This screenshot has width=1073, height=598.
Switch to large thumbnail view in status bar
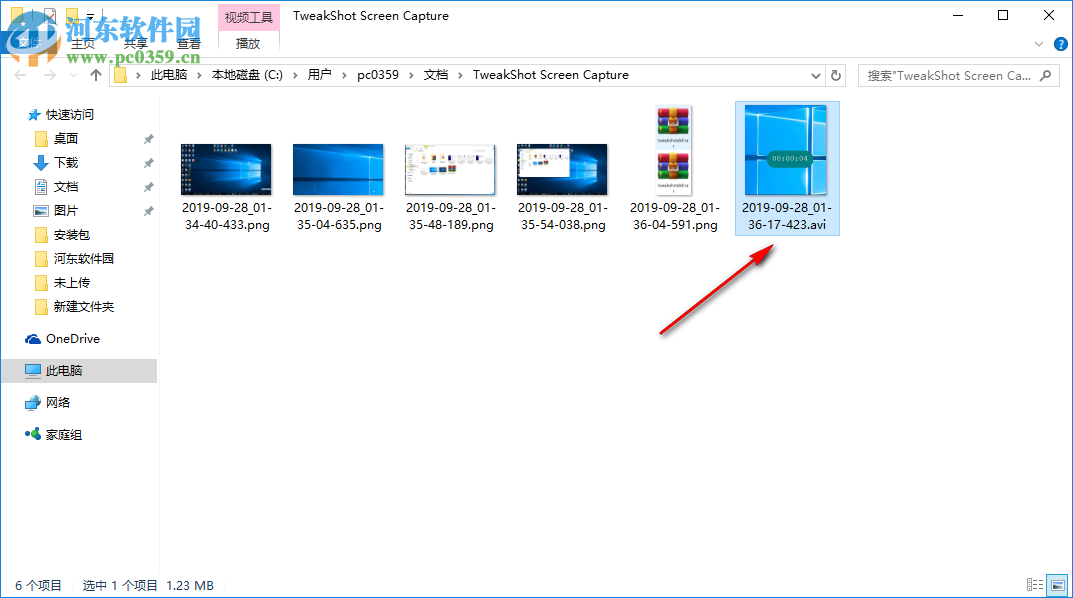pyautogui.click(x=1056, y=585)
